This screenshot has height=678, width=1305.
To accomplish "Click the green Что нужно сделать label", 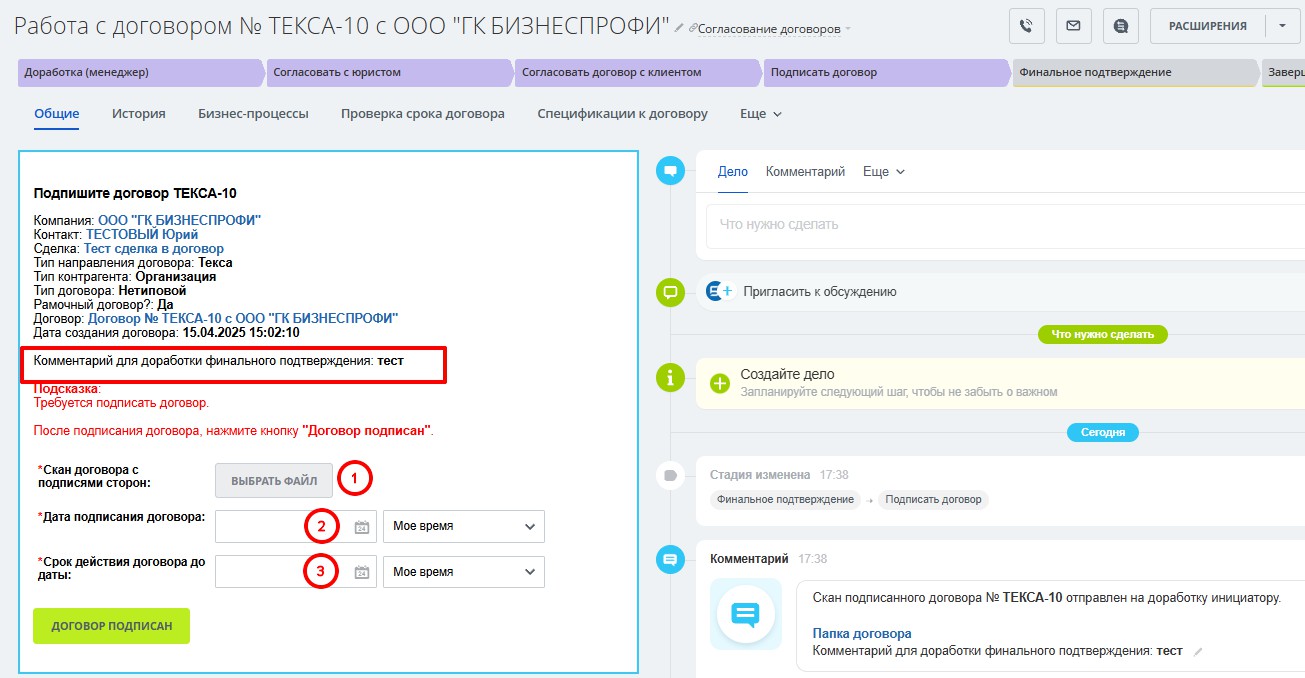I will click(x=1103, y=334).
